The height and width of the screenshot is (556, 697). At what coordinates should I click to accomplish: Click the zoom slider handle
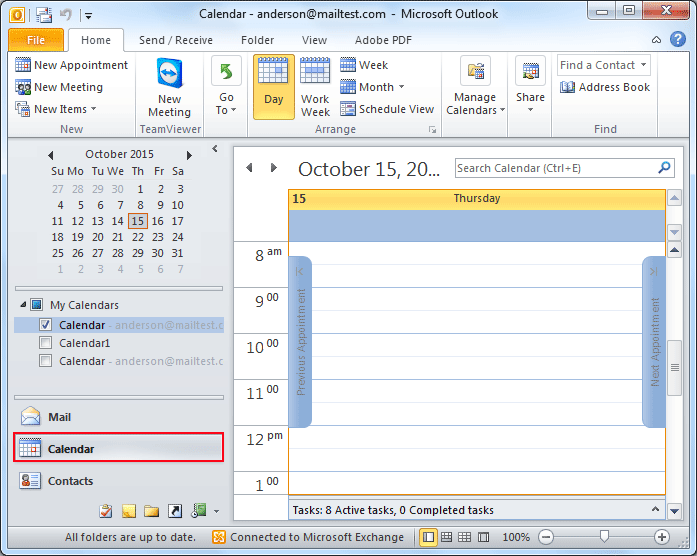coord(604,536)
